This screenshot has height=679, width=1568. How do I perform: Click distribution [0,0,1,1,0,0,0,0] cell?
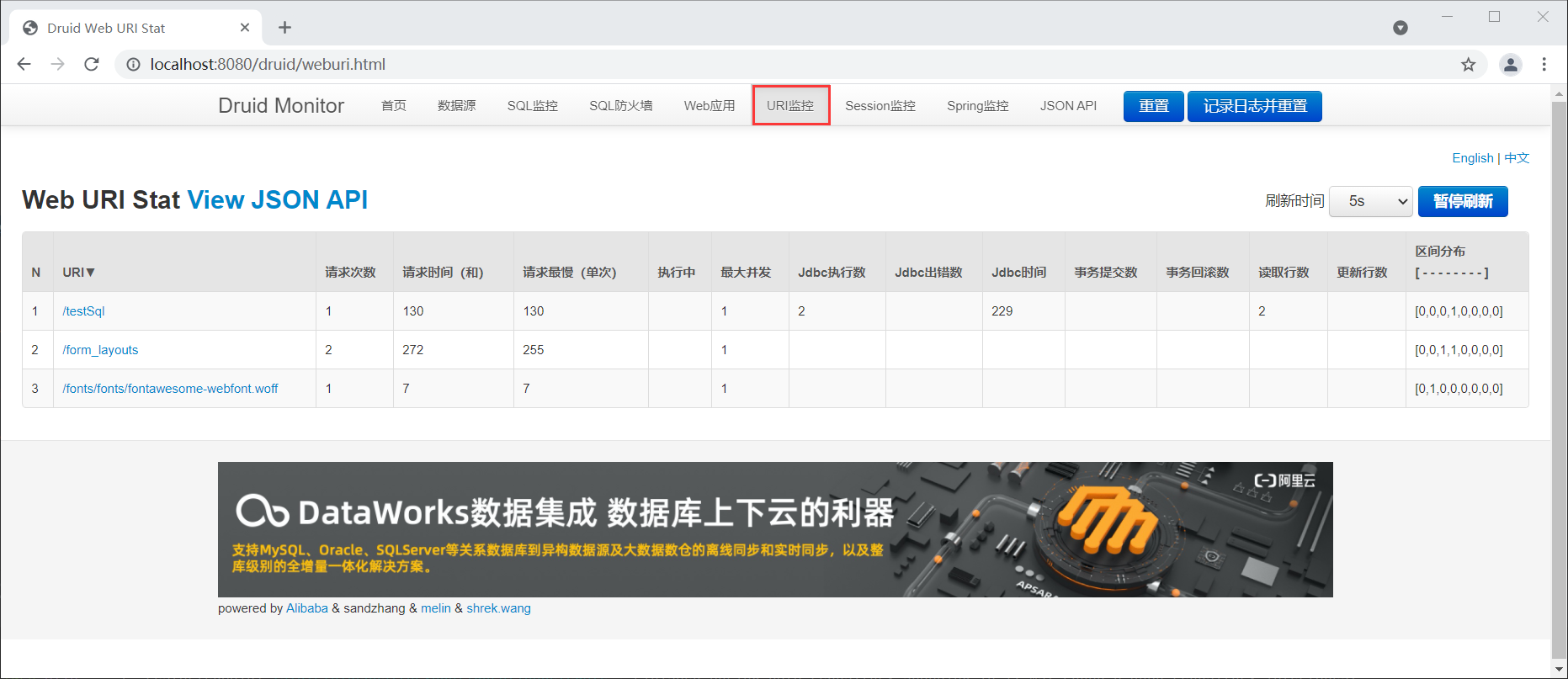click(1459, 350)
